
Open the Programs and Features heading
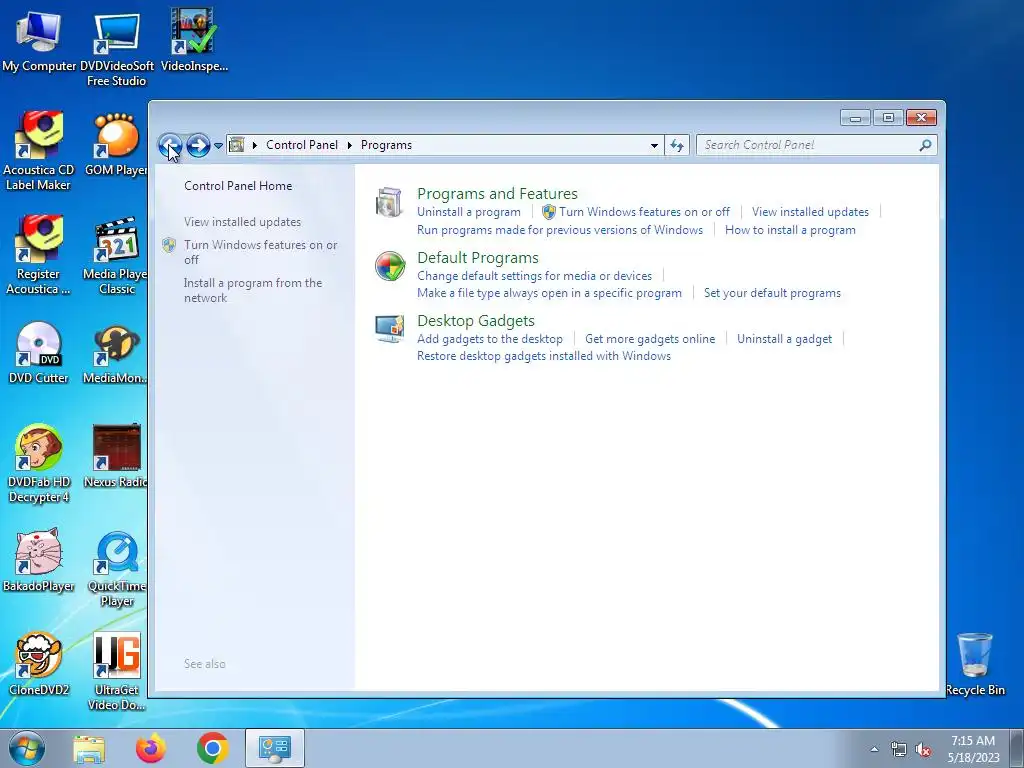[497, 193]
